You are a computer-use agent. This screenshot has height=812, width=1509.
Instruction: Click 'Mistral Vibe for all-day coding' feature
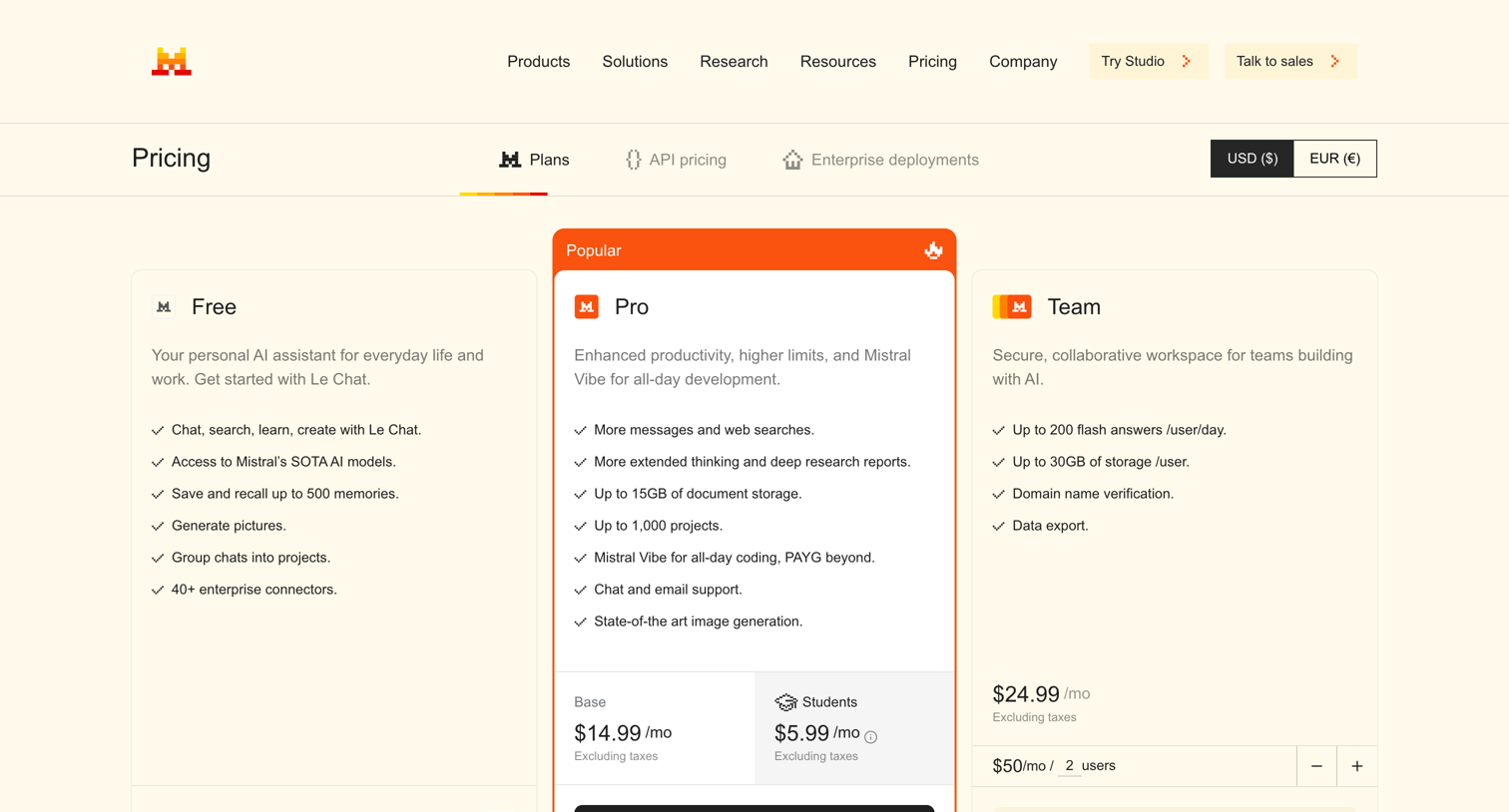pyautogui.click(x=735, y=558)
